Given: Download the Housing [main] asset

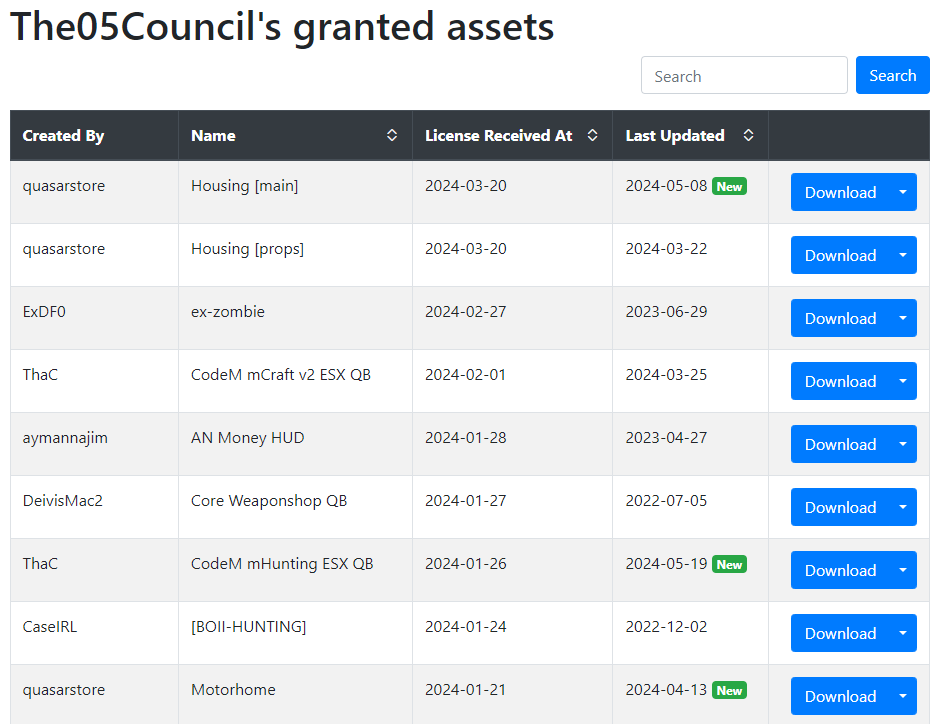Looking at the screenshot, I should coord(840,192).
